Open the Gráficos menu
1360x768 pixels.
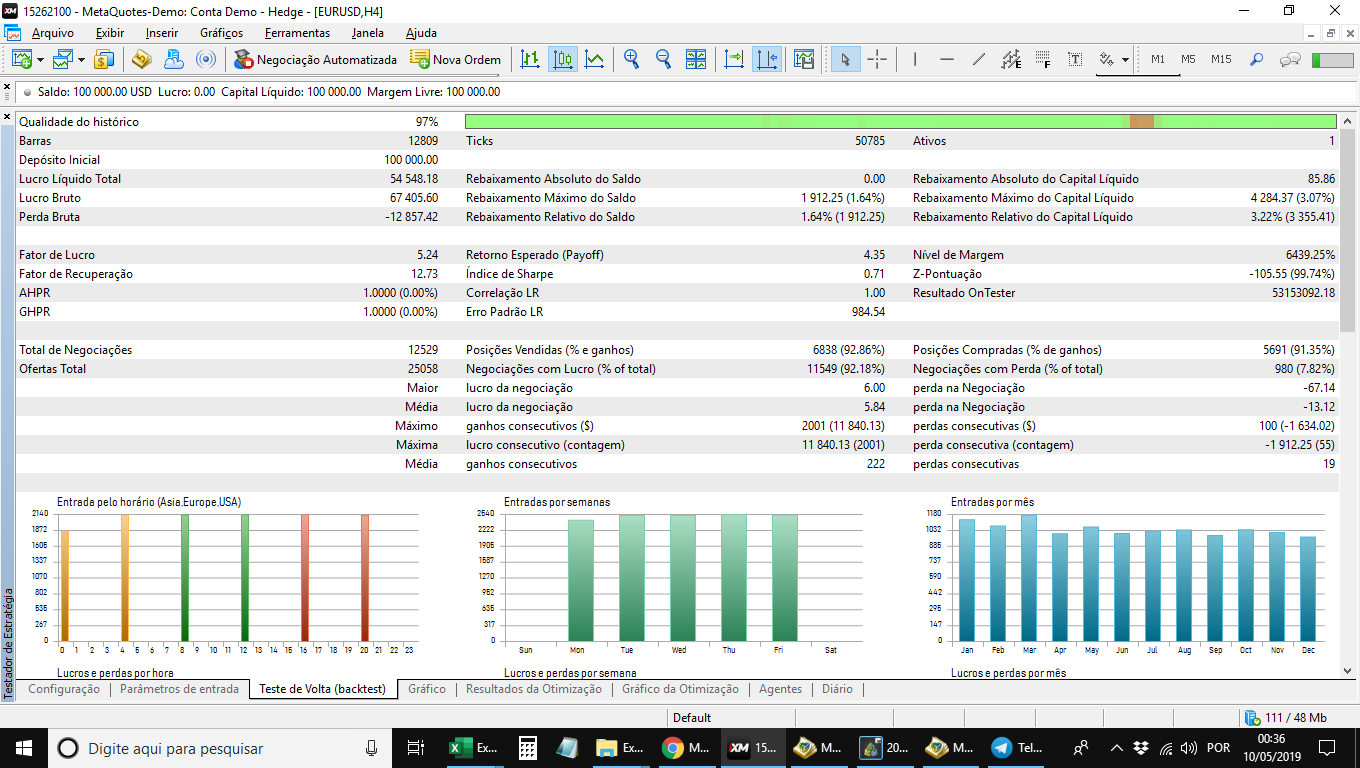[x=221, y=33]
